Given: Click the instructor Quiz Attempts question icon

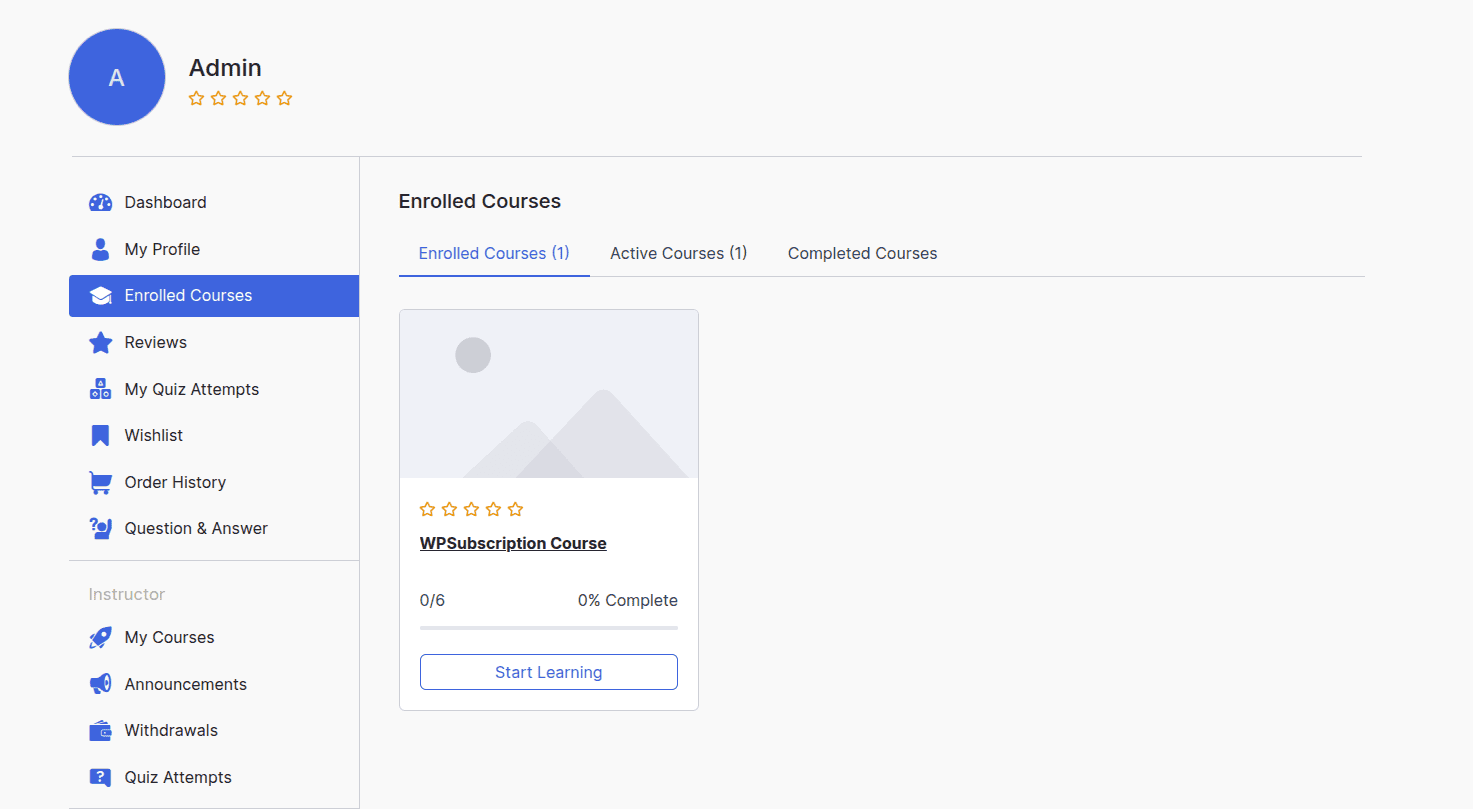Looking at the screenshot, I should coord(100,777).
